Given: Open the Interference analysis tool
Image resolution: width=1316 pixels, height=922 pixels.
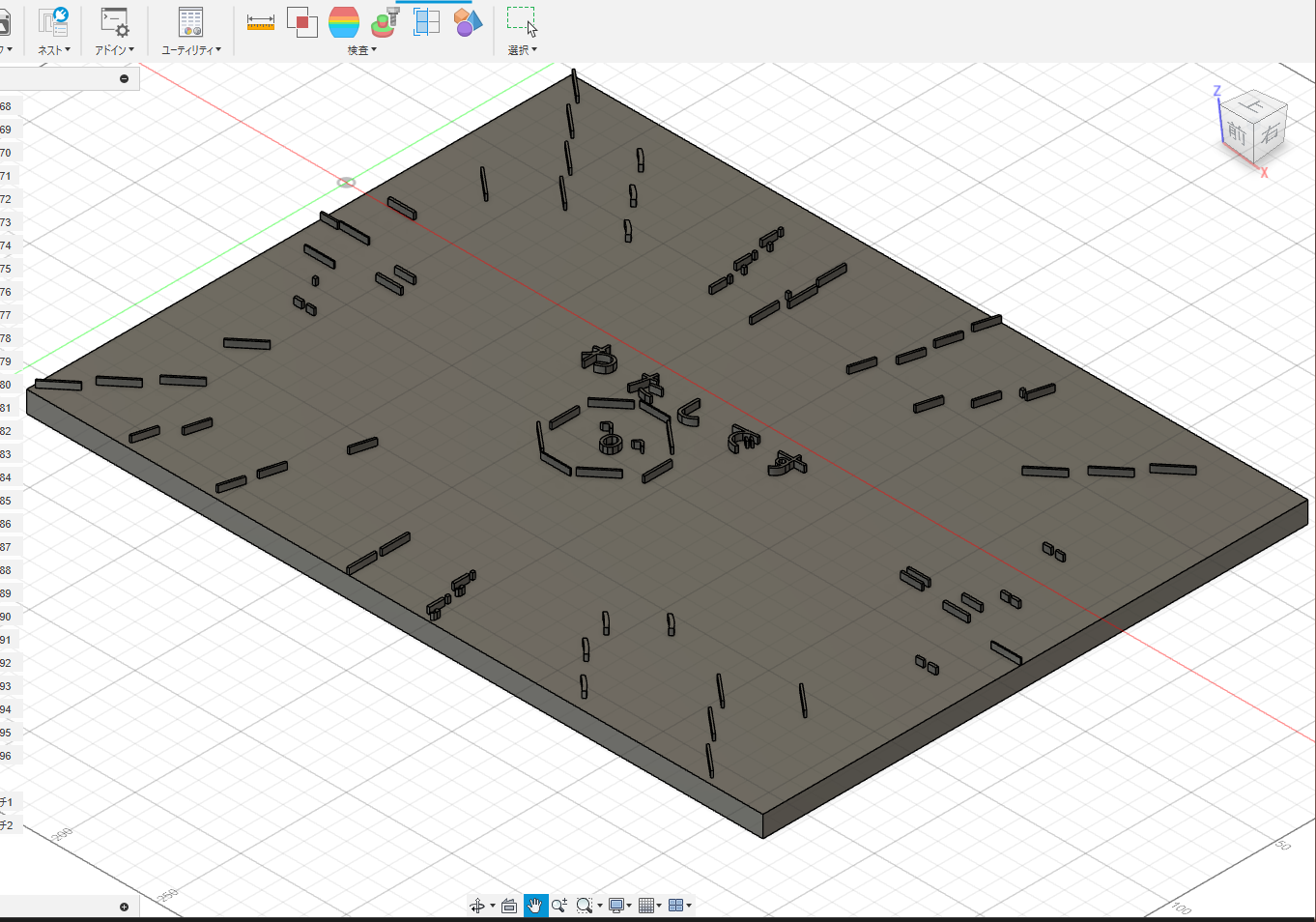Looking at the screenshot, I should (x=301, y=21).
